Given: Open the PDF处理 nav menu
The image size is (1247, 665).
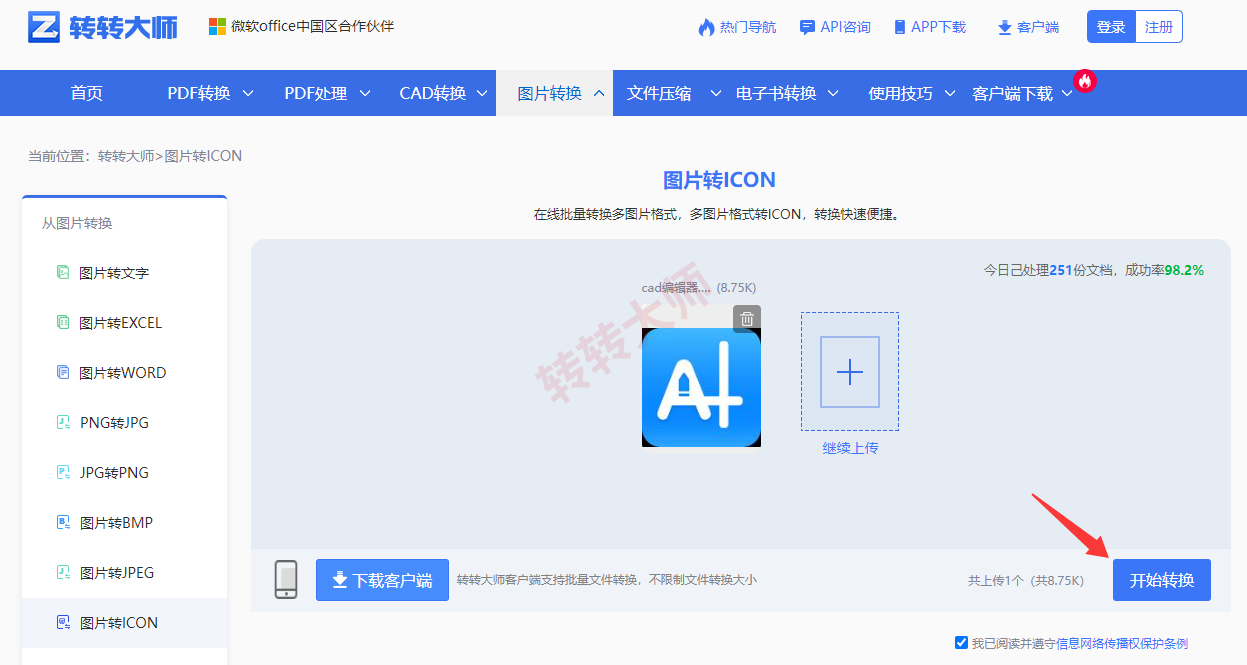Looking at the screenshot, I should [x=316, y=93].
